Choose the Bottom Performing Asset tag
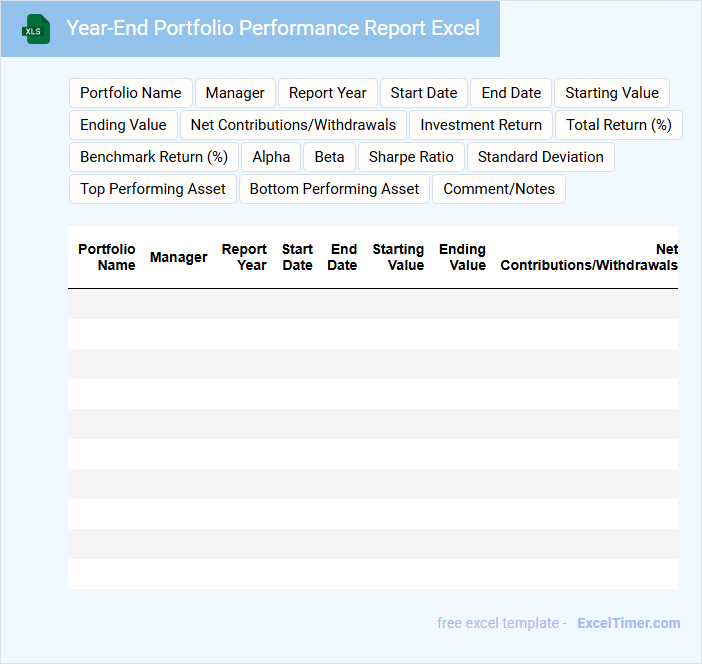702x664 pixels. point(334,189)
